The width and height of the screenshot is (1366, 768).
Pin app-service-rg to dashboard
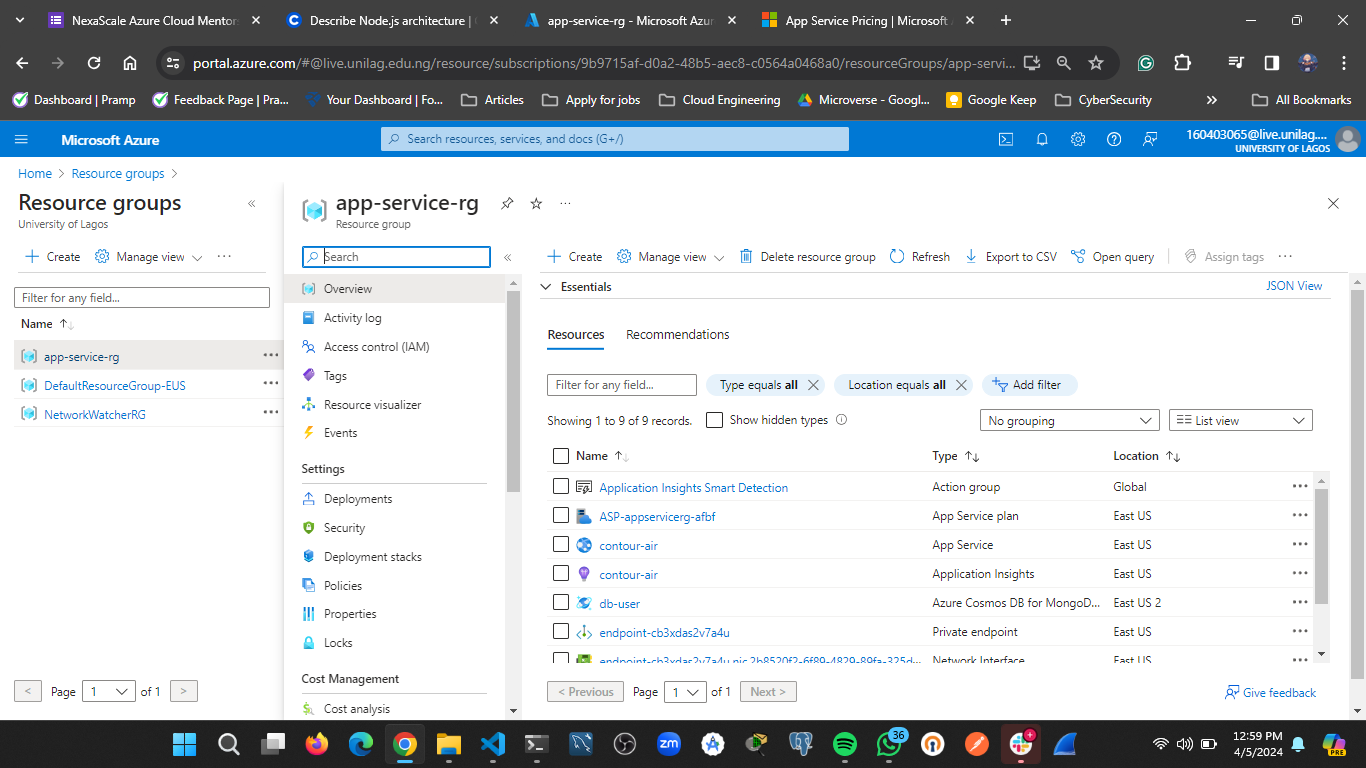coord(507,204)
